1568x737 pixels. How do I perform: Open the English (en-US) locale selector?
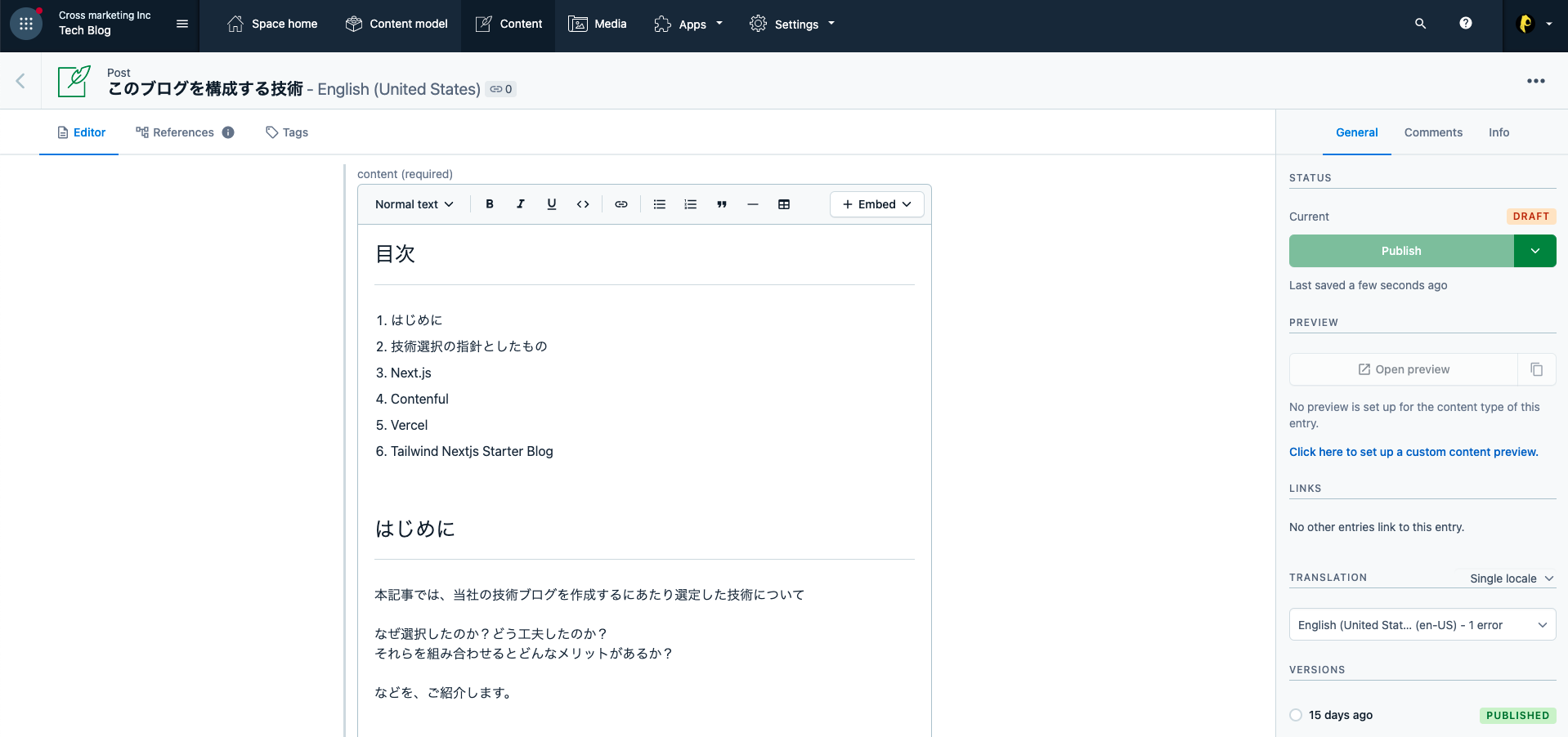click(x=1422, y=625)
